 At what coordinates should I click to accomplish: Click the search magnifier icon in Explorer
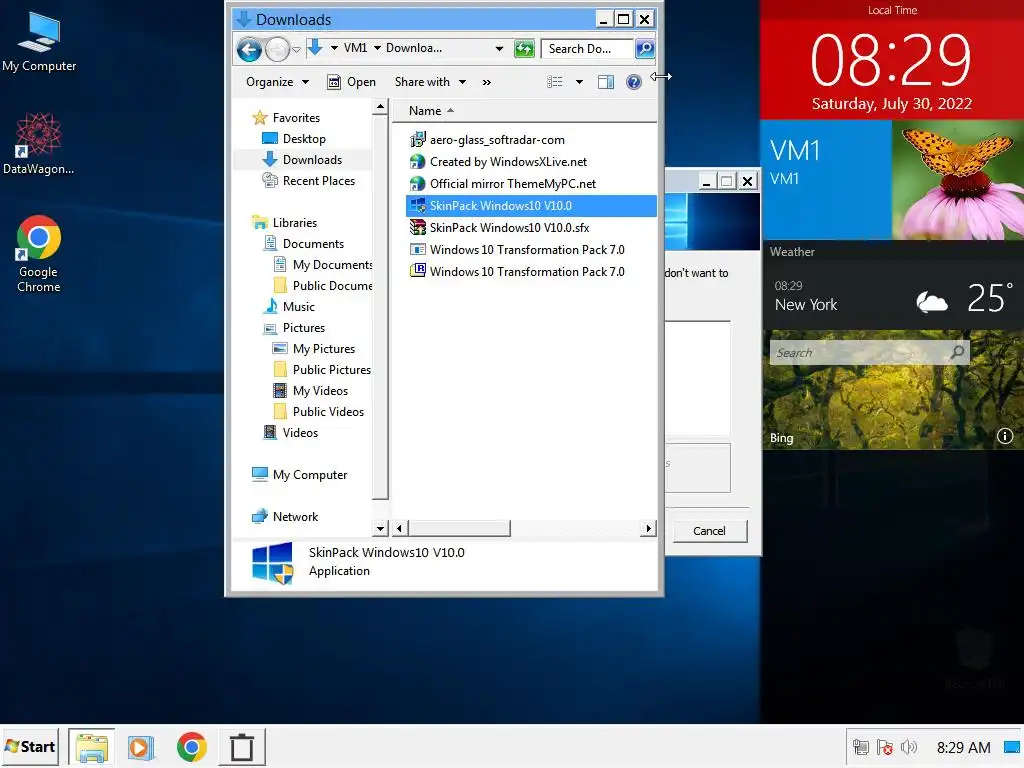click(645, 48)
